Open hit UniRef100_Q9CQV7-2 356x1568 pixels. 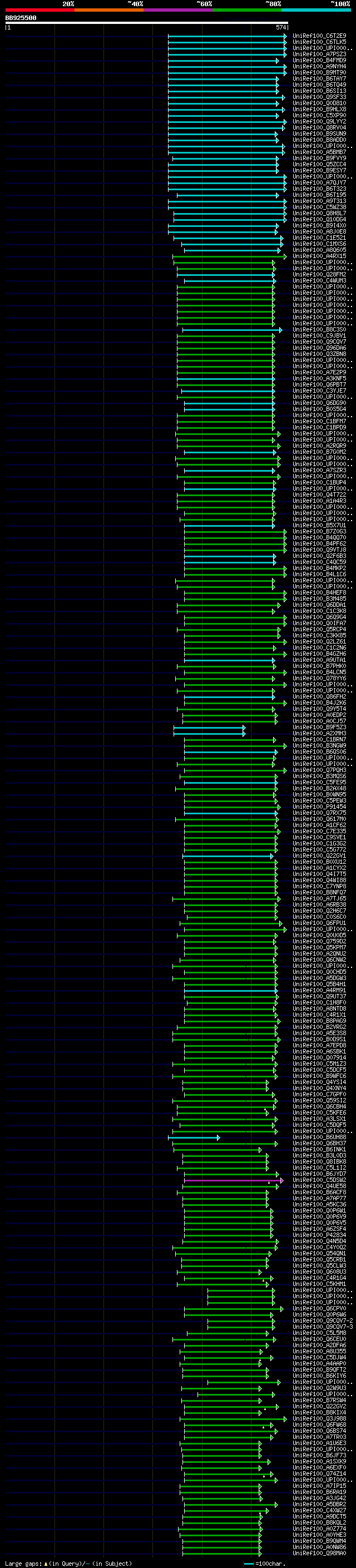click(323, 1321)
